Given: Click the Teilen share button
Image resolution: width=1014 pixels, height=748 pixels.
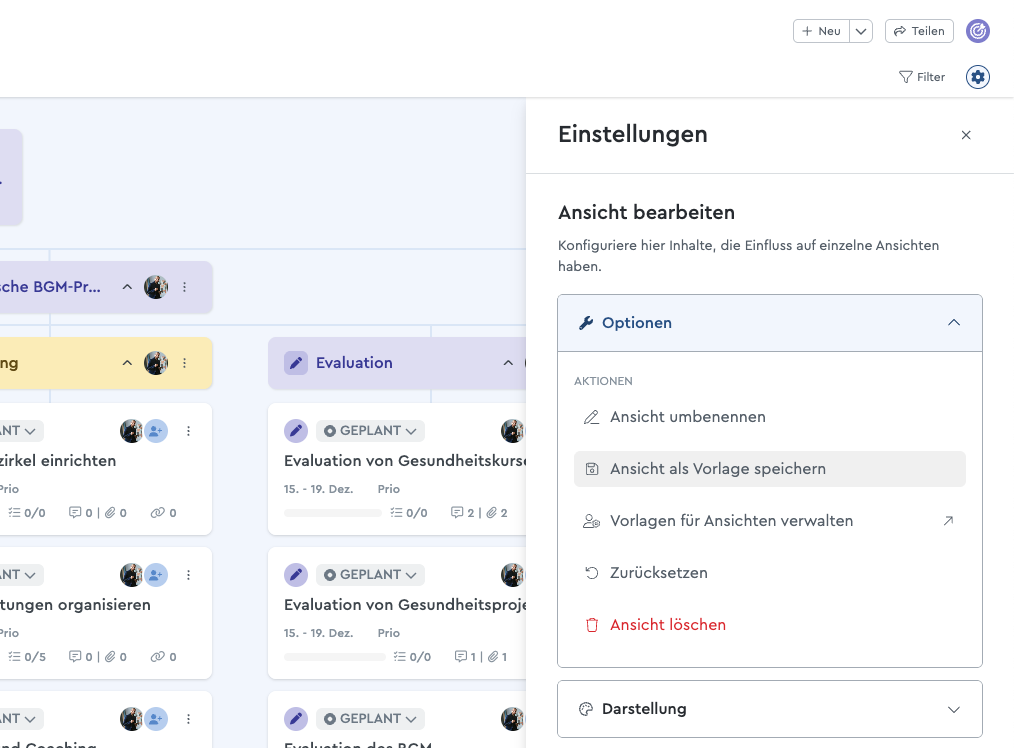Looking at the screenshot, I should pyautogui.click(x=919, y=31).
